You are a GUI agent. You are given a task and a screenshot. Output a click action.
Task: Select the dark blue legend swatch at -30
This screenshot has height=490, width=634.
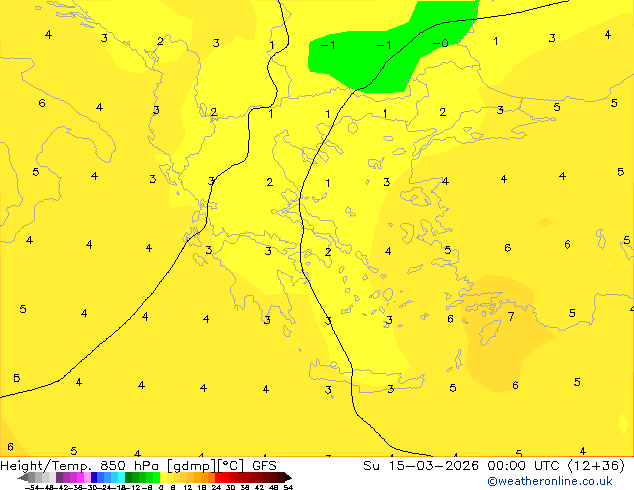click(94, 477)
